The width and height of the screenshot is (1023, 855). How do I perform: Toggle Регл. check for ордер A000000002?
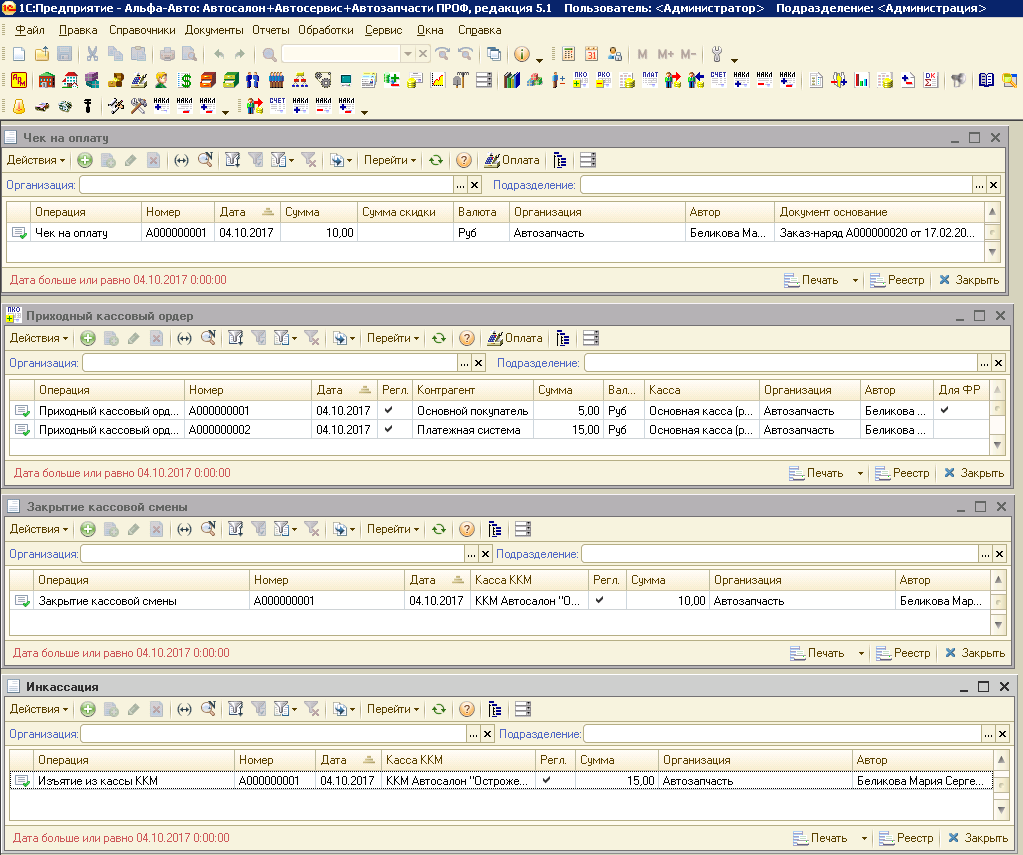coord(389,429)
